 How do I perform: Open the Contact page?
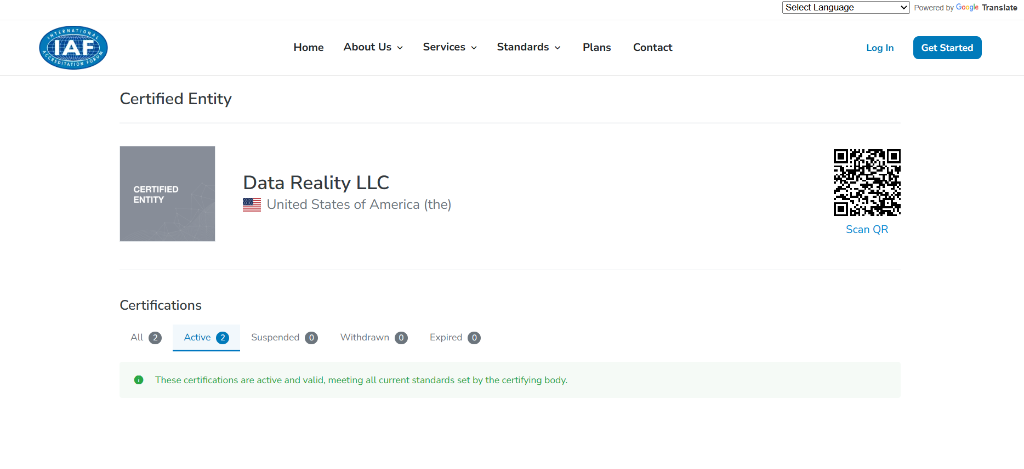pos(652,47)
